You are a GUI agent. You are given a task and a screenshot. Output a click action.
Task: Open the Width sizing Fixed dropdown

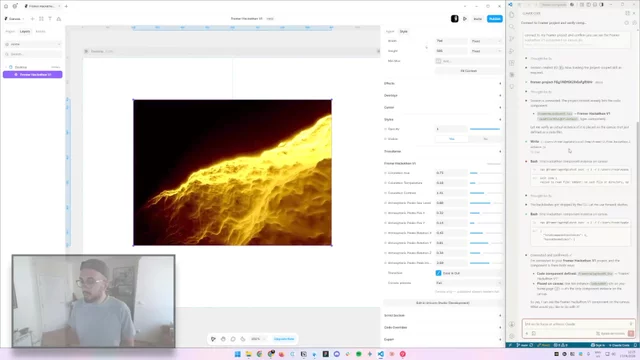486,41
